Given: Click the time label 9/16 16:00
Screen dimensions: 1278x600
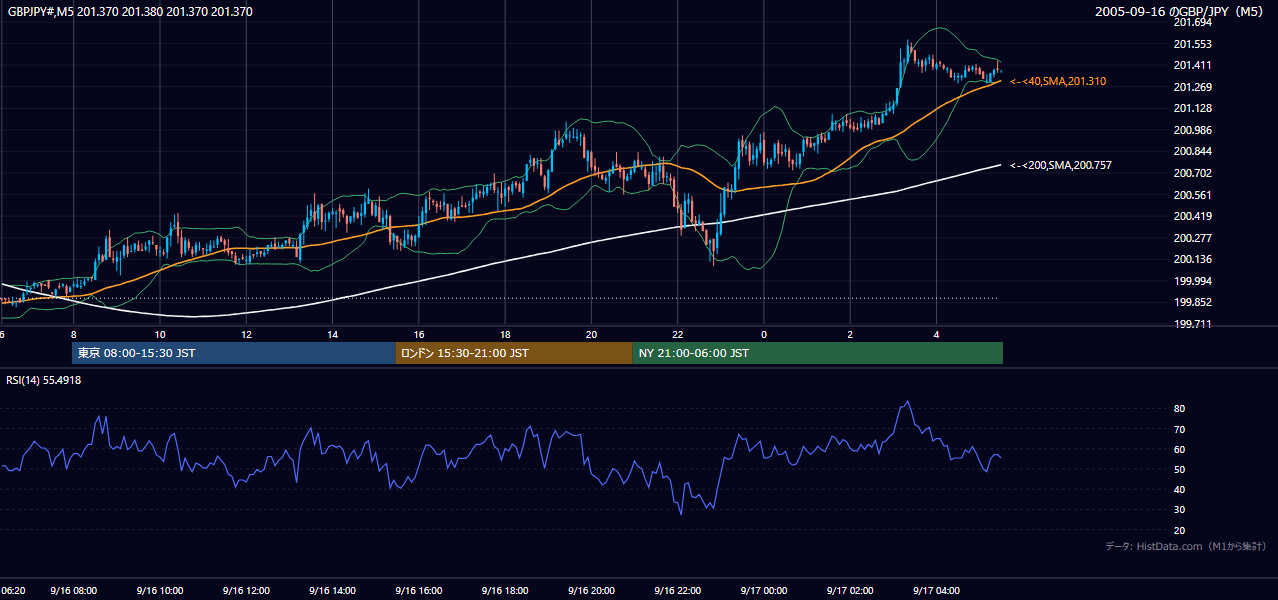Looking at the screenshot, I should pos(419,591).
